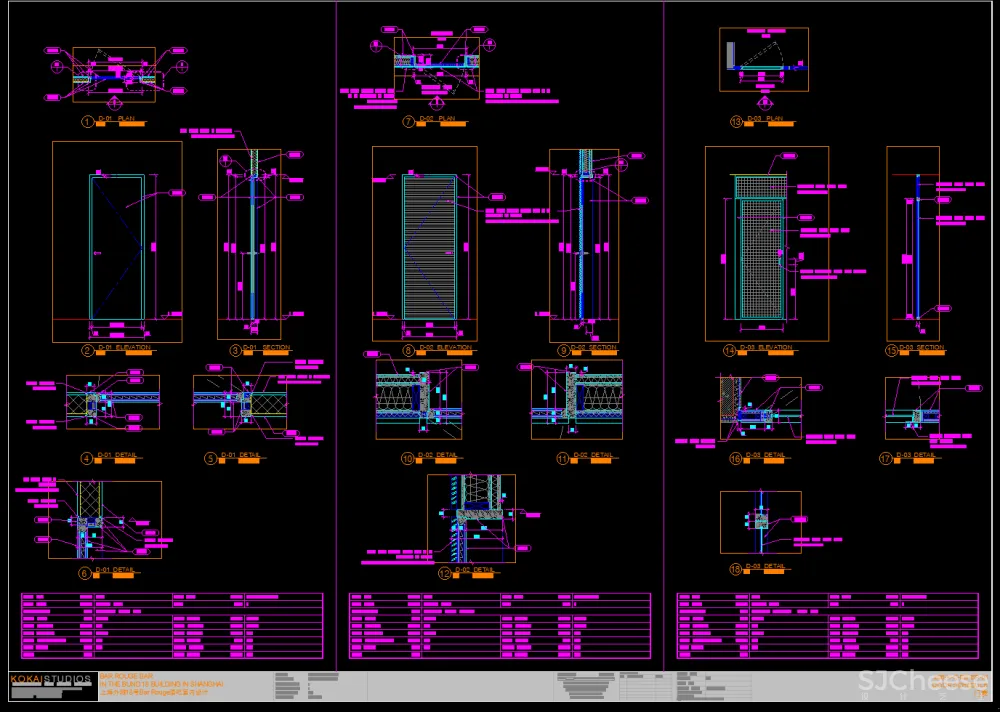Click the KOKAI STUDIOS logo
The image size is (1000, 712).
(x=50, y=680)
